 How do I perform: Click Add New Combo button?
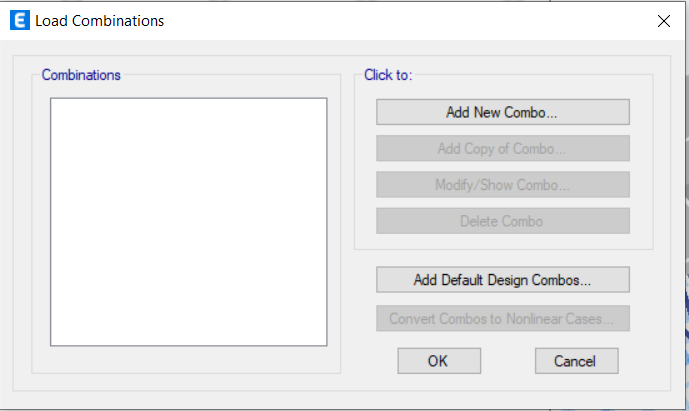coord(503,112)
